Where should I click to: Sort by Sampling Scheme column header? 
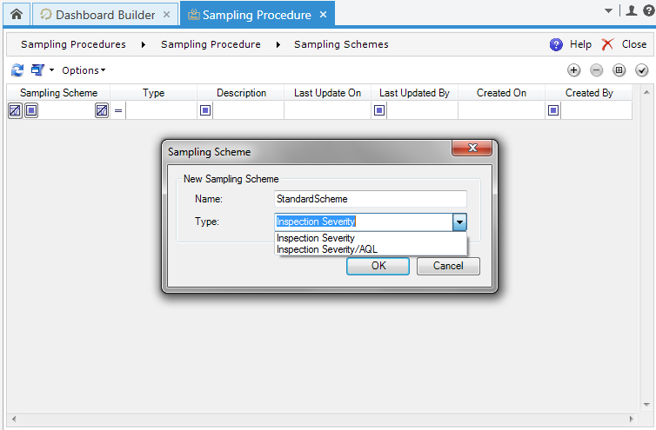tap(59, 93)
